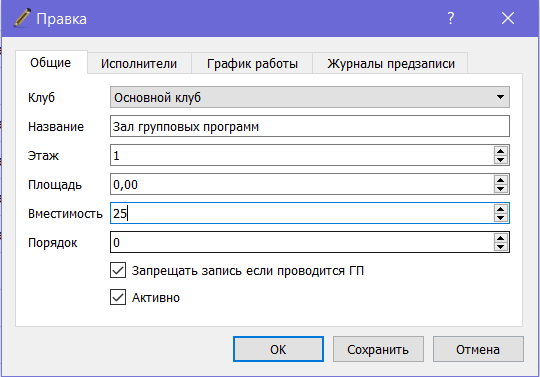This screenshot has width=540, height=377.
Task: Click the Клуб field label
Action: (x=41, y=98)
